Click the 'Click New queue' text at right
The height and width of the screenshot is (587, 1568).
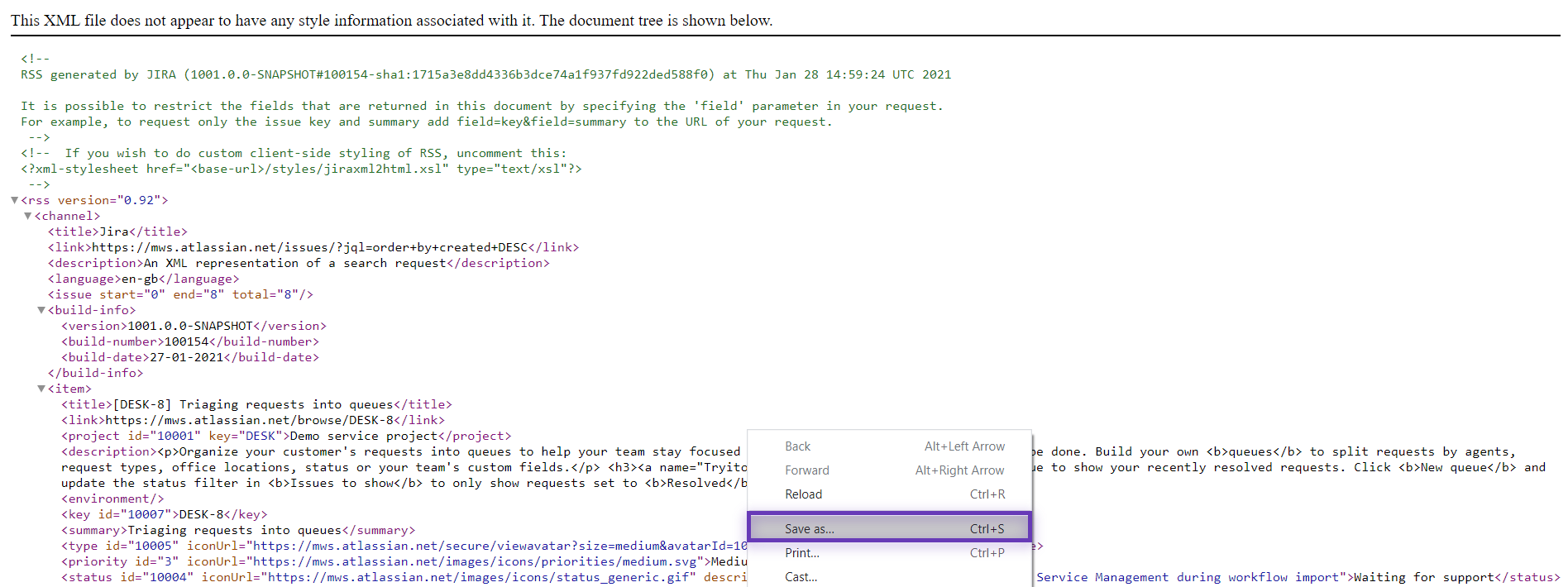click(x=1435, y=467)
